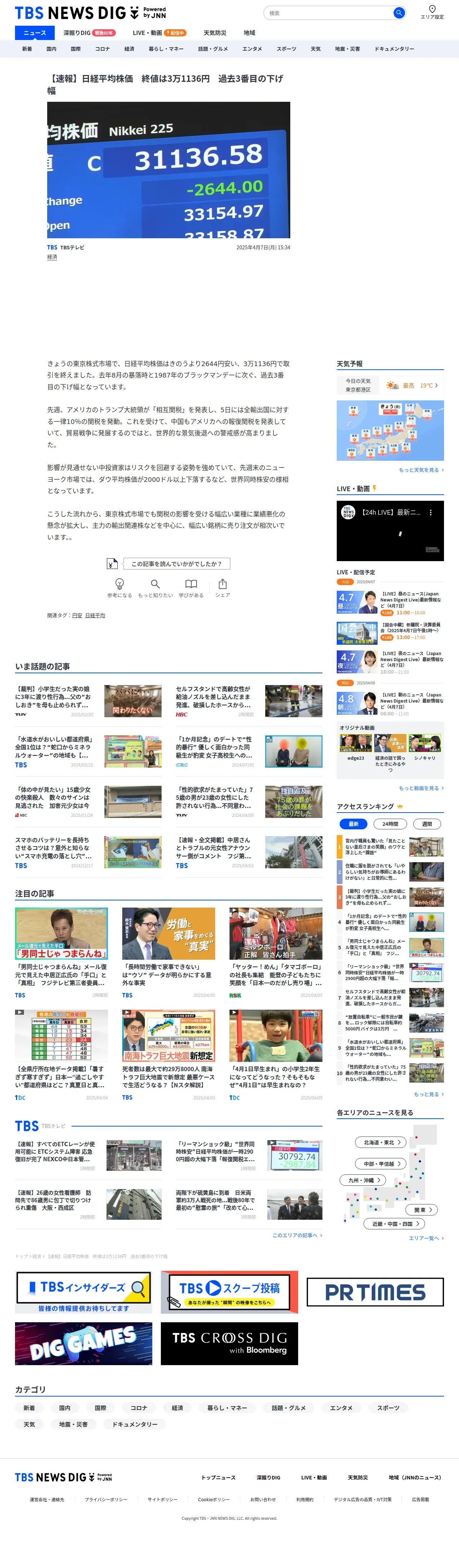Switch to 地域 tab
This screenshot has height=1568, width=459.
coord(249,33)
